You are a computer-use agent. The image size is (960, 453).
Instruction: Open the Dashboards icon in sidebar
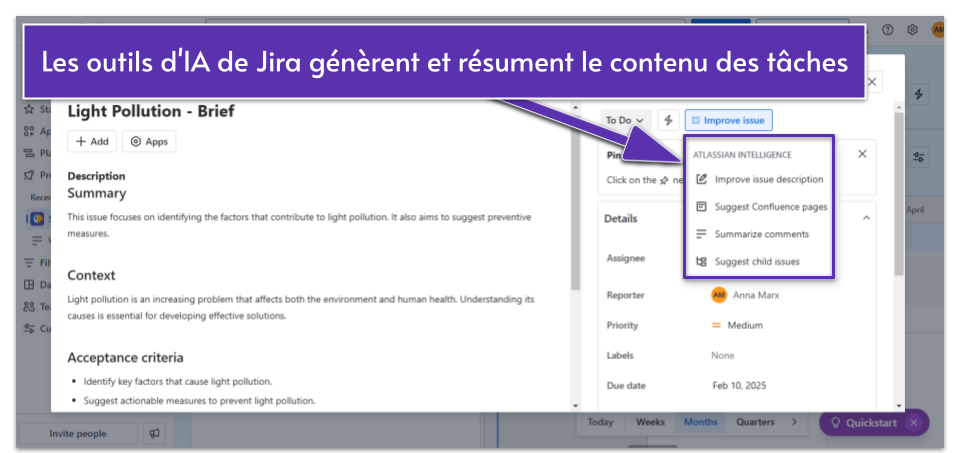pyautogui.click(x=29, y=285)
